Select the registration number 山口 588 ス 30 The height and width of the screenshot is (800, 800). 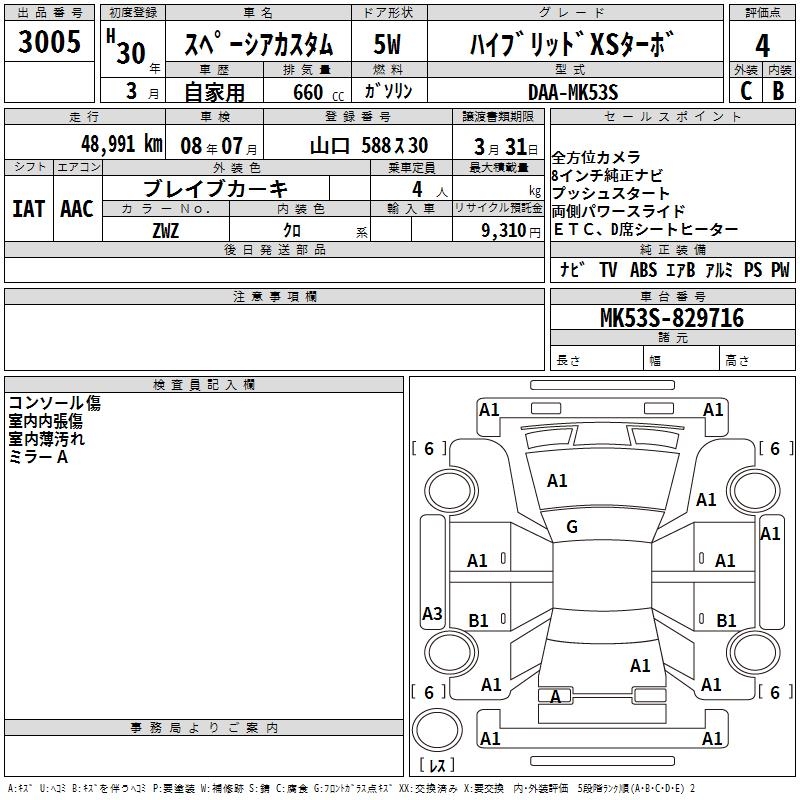click(369, 146)
